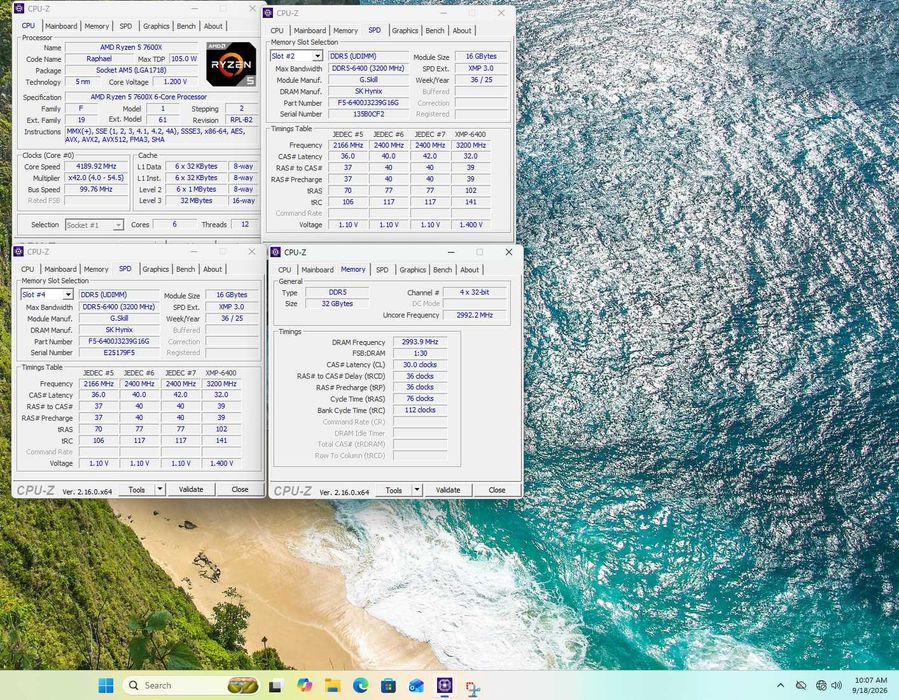Expand Tools arrow in the Slot #4 window

coord(160,489)
